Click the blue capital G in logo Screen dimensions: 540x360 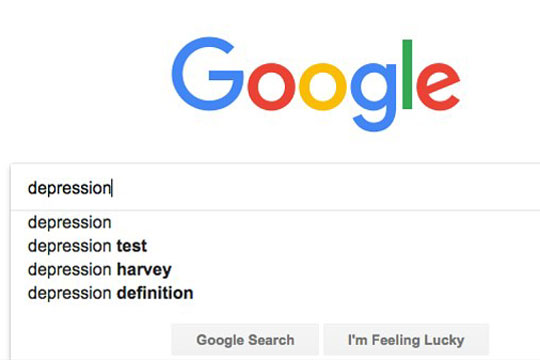[208, 74]
